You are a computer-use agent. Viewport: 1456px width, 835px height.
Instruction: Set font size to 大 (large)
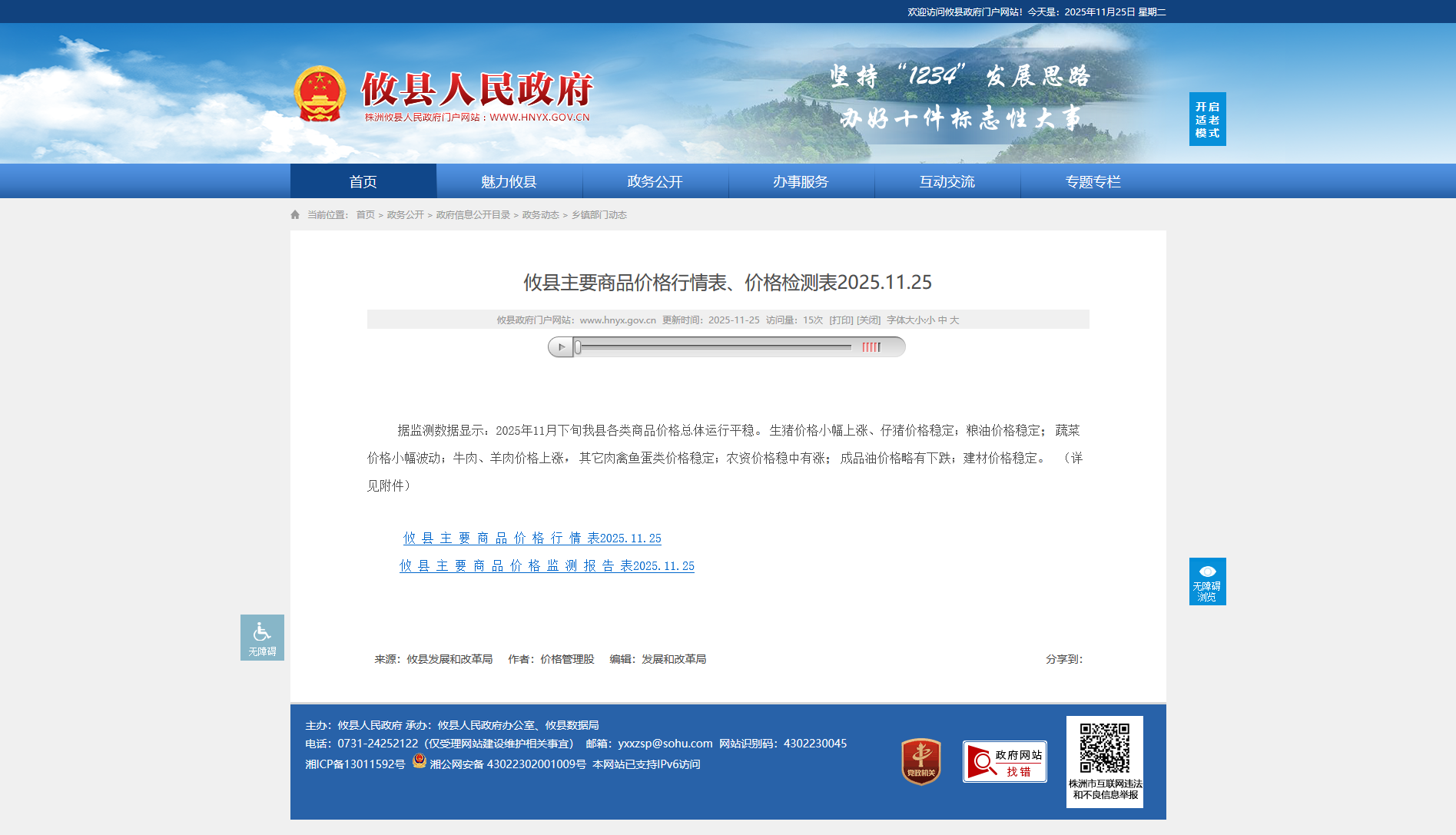pyautogui.click(x=954, y=320)
